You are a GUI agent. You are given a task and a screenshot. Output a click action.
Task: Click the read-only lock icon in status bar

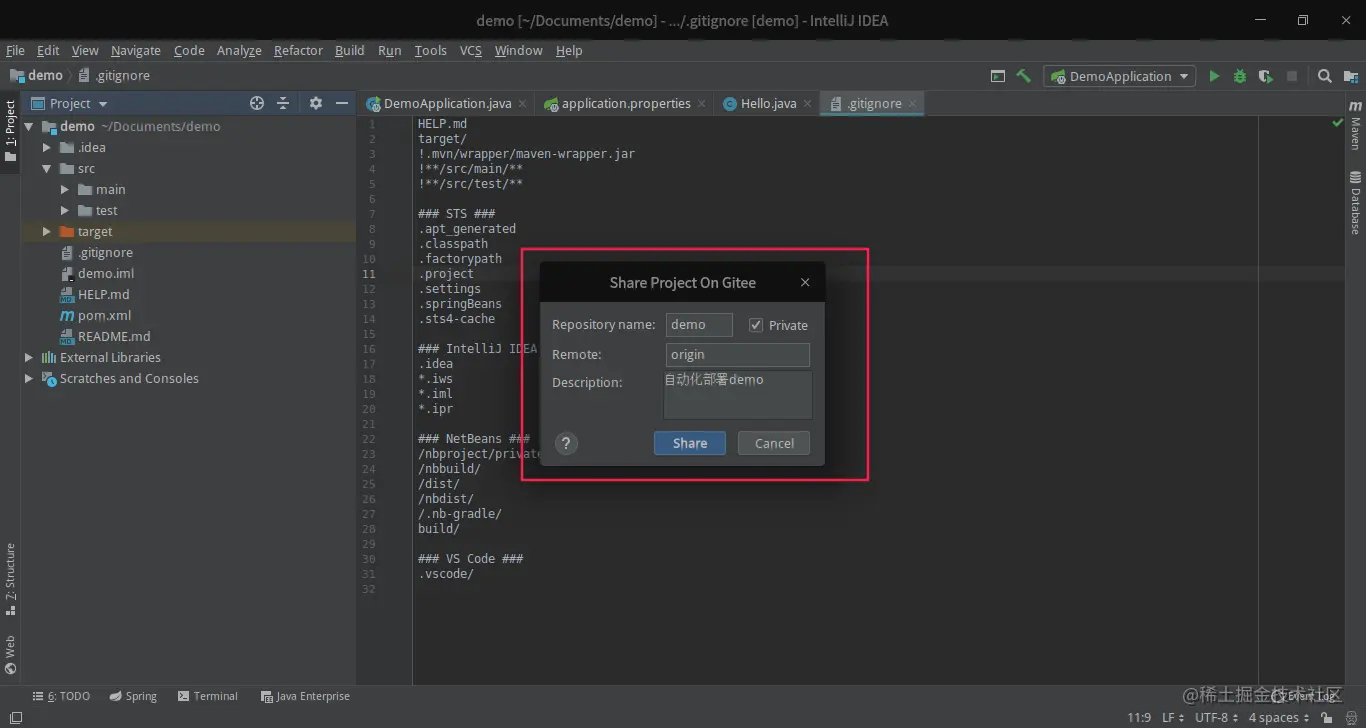tap(1326, 718)
